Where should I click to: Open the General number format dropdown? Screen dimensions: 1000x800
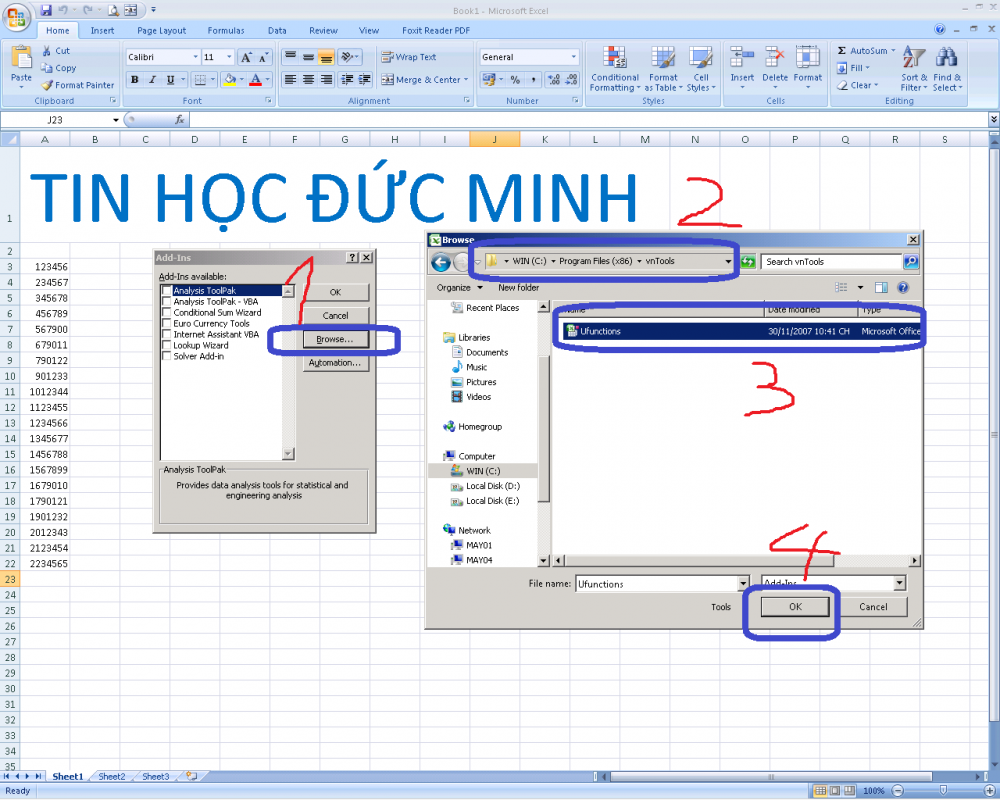coord(573,57)
